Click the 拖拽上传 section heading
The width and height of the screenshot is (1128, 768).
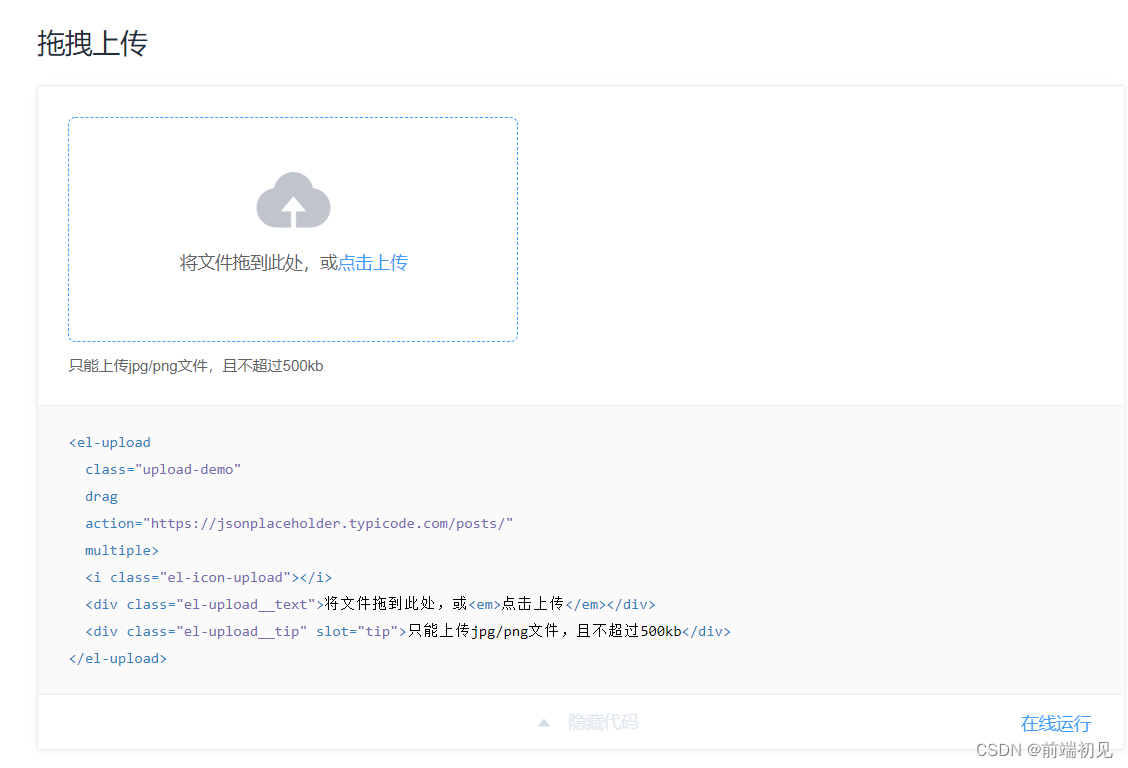(93, 44)
